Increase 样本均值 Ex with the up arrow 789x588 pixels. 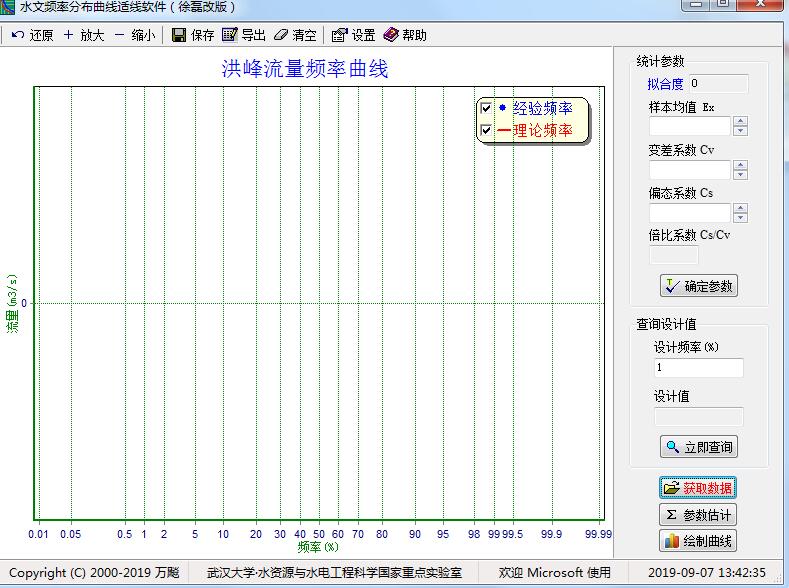coord(740,121)
